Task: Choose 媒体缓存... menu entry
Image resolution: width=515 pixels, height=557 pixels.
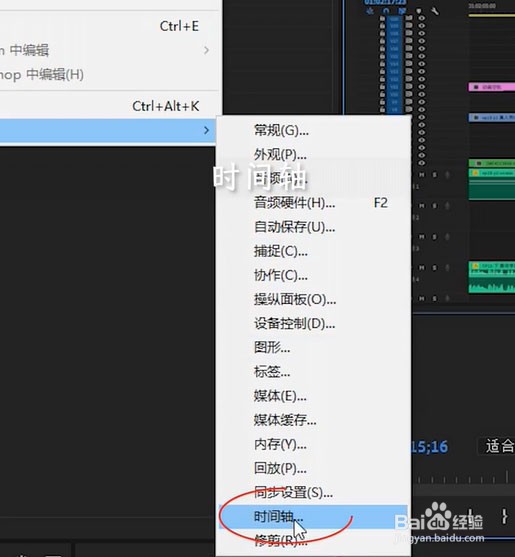Action: click(314, 420)
